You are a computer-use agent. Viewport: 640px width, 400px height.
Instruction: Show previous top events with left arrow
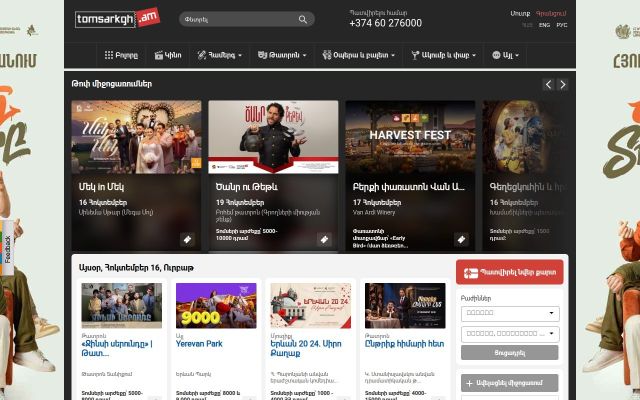click(548, 84)
